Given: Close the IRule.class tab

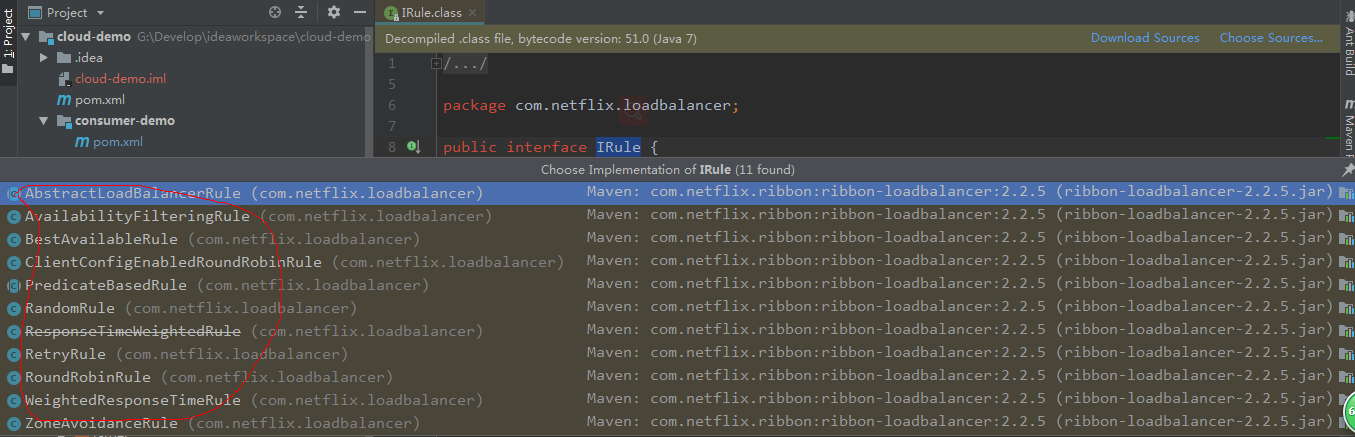Looking at the screenshot, I should (x=471, y=13).
